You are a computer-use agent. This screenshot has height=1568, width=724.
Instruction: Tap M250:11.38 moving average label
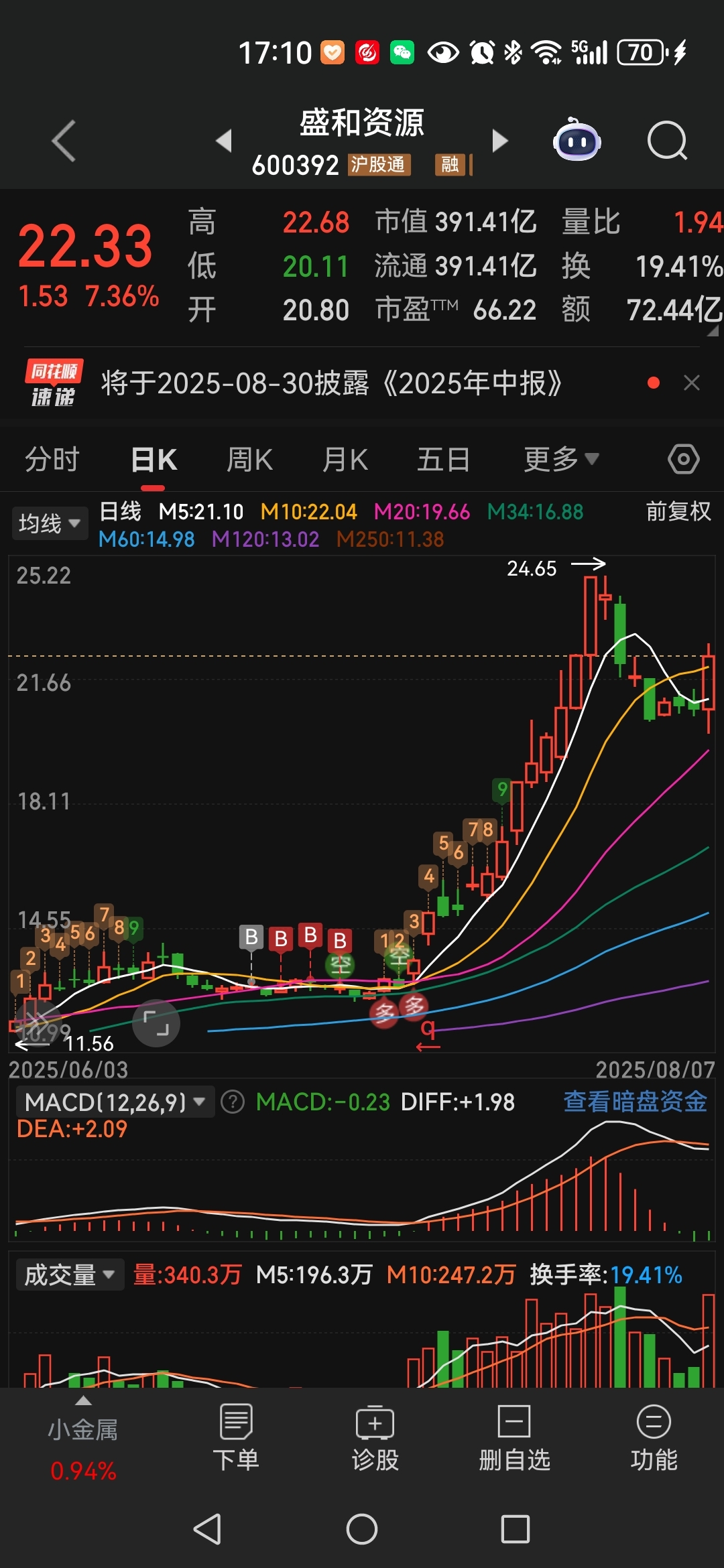[x=390, y=539]
